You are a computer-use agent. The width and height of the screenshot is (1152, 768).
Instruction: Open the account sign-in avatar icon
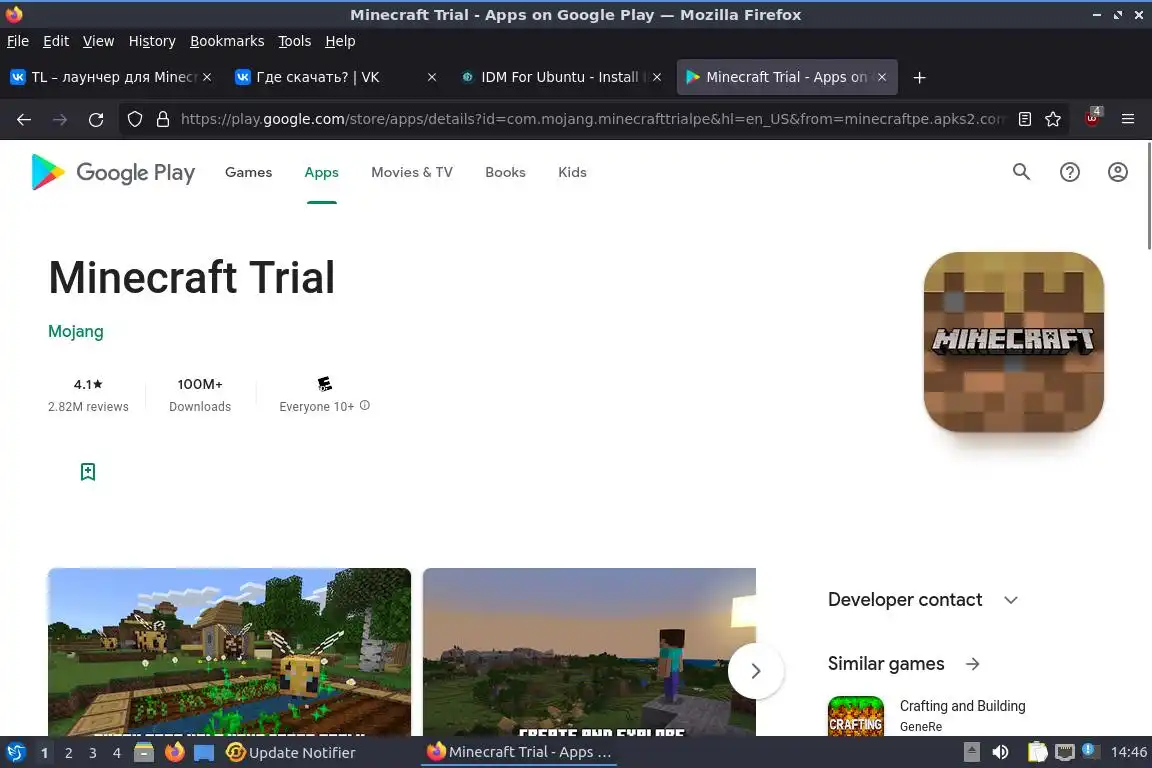(1117, 172)
